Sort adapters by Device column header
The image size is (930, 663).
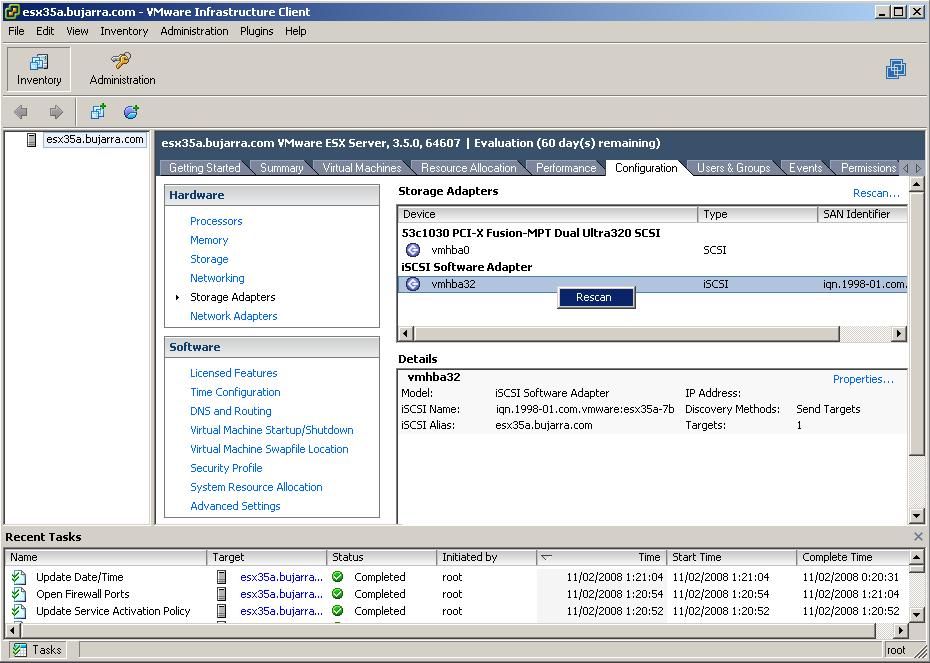point(548,214)
